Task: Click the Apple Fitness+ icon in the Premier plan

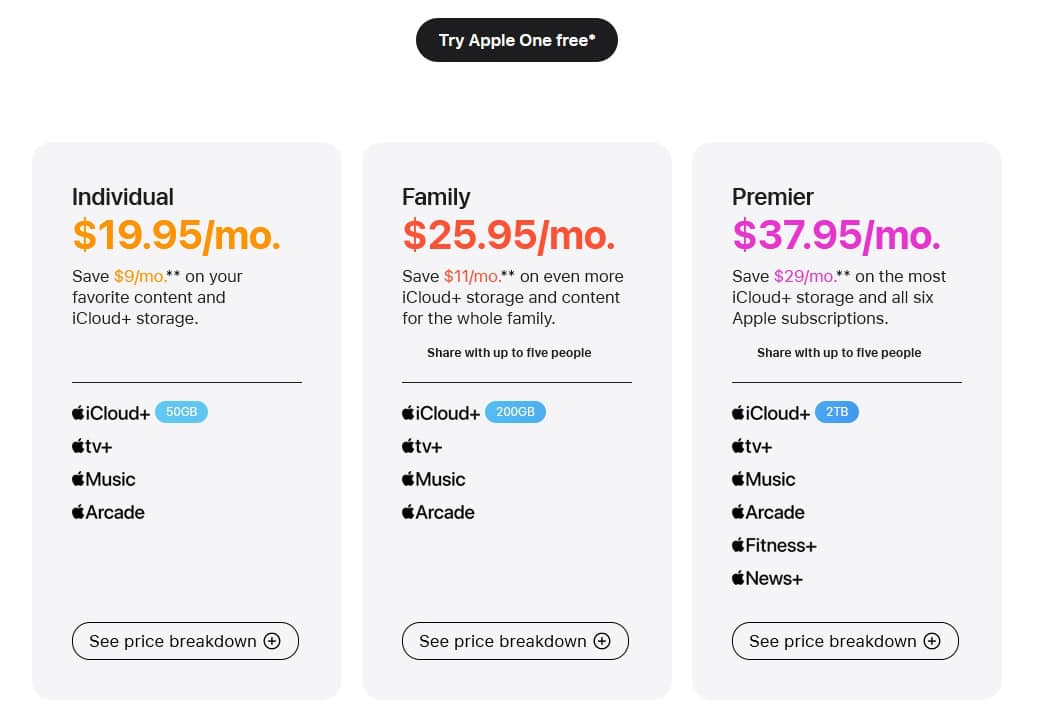Action: point(738,545)
